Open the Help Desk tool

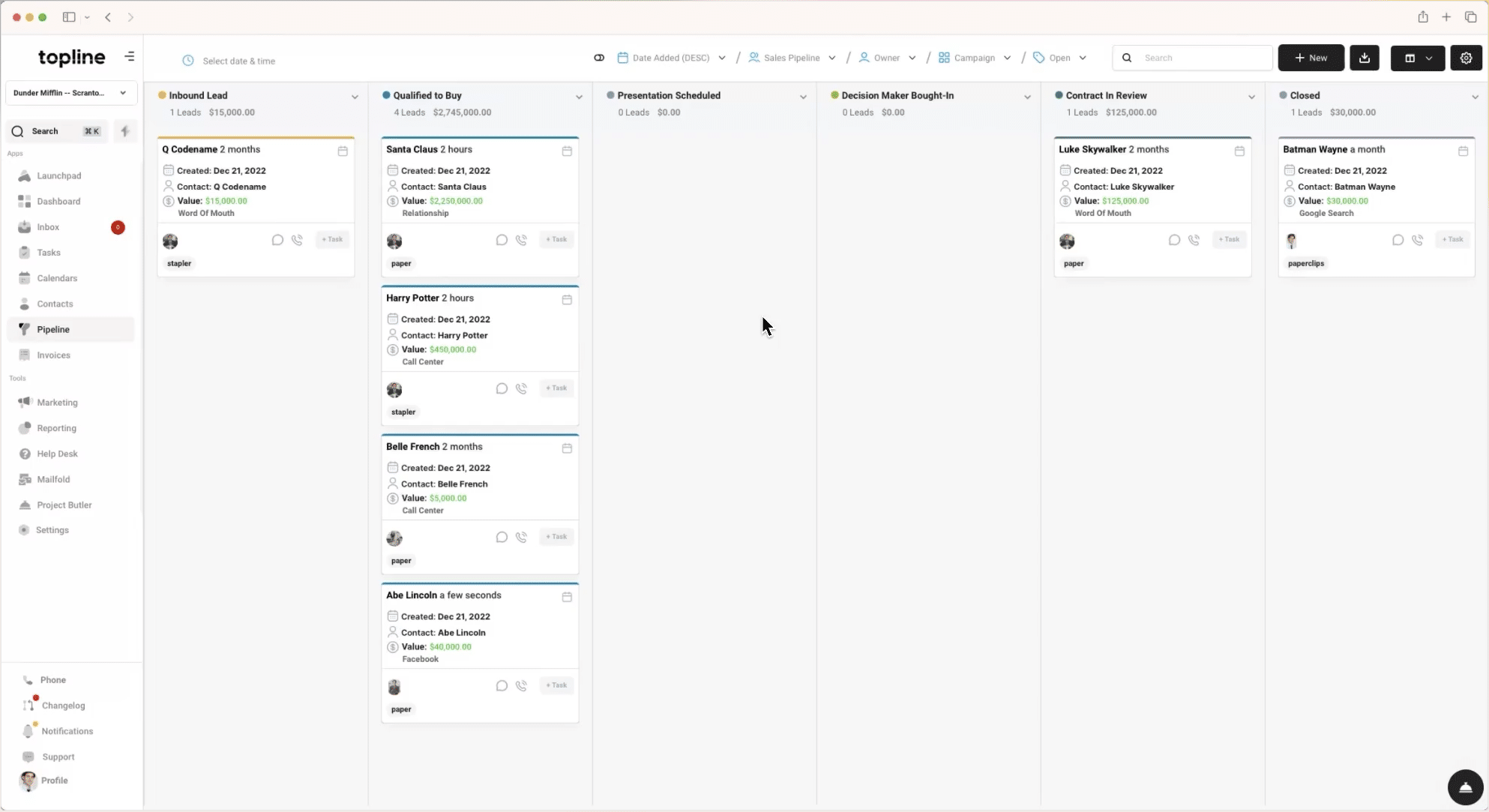click(x=57, y=454)
